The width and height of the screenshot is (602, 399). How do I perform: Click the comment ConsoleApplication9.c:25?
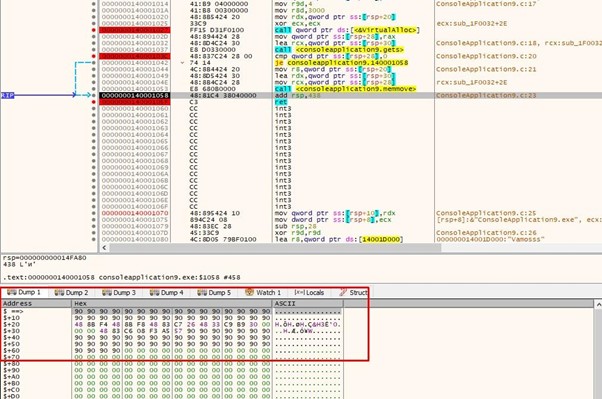[x=486, y=213]
